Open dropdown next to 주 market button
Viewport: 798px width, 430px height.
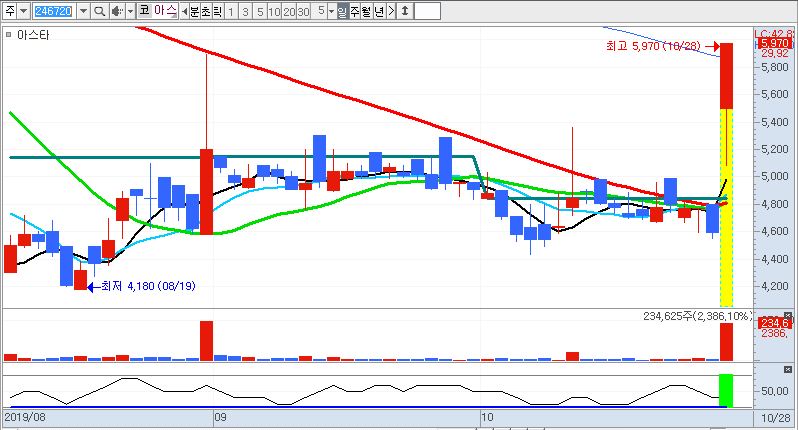click(23, 11)
